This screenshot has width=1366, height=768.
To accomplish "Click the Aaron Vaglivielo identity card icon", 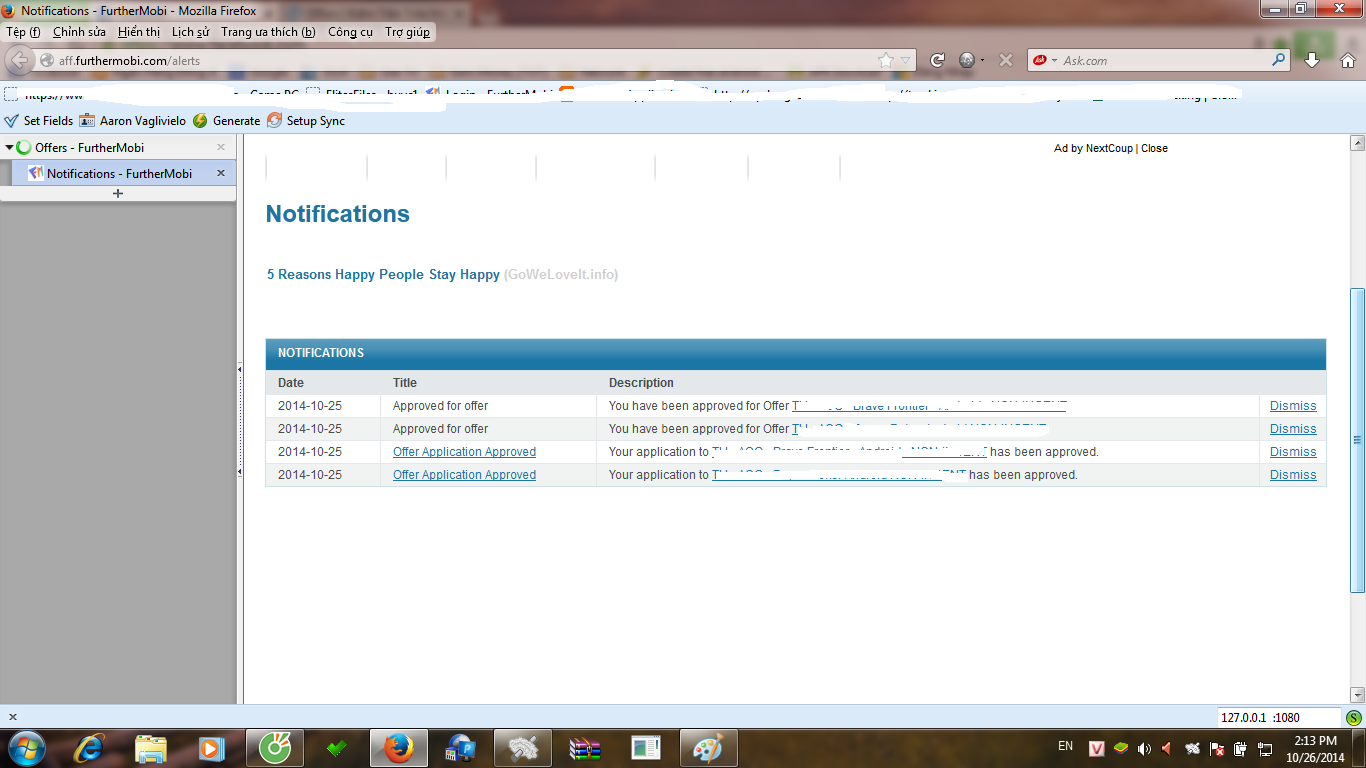I will tap(87, 121).
